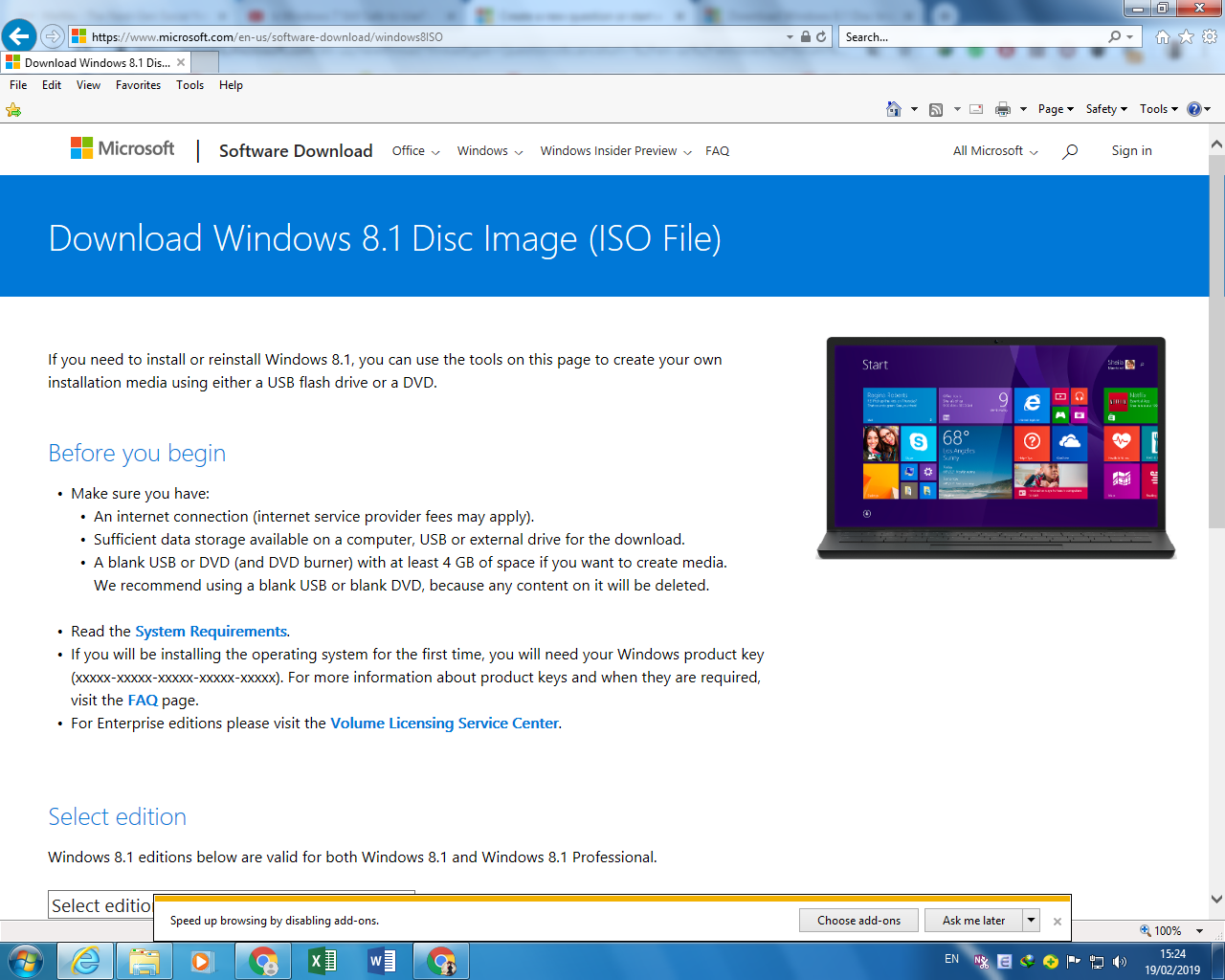
Task: Open Favorites star icon at top right
Action: pos(1187,36)
